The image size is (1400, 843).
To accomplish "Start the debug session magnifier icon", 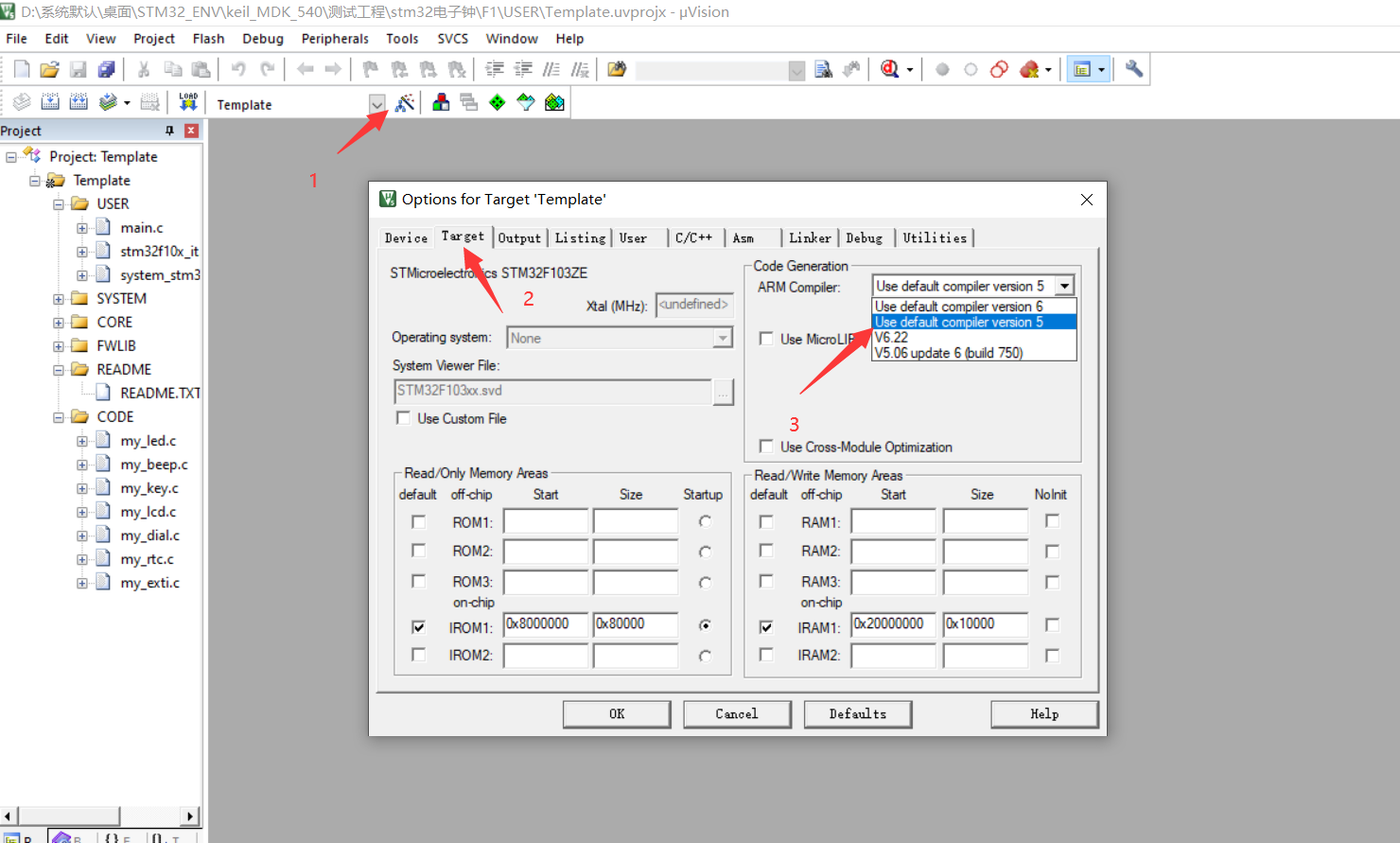I will 889,69.
